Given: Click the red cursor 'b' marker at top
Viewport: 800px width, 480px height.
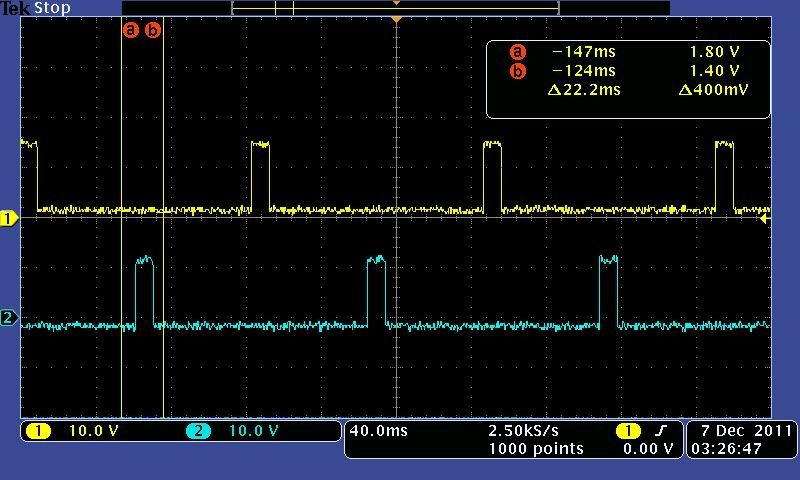Looking at the screenshot, I should coord(153,30).
